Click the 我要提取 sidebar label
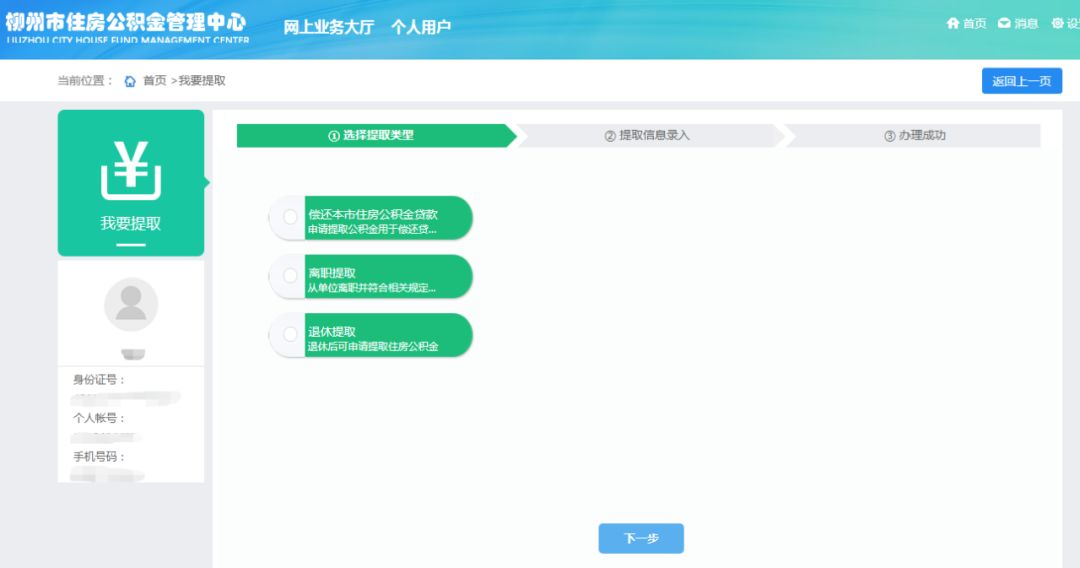This screenshot has height=568, width=1080. coord(131,223)
